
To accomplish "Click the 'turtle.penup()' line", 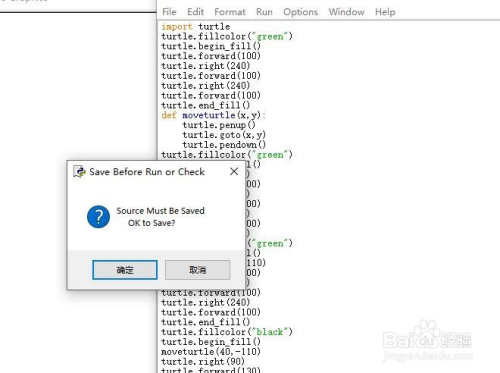I will tap(219, 125).
